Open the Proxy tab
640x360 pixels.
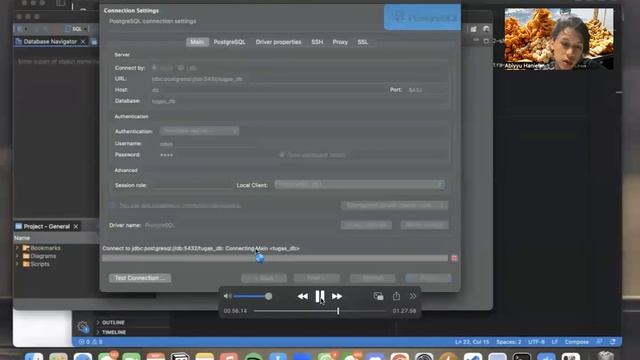pos(340,42)
